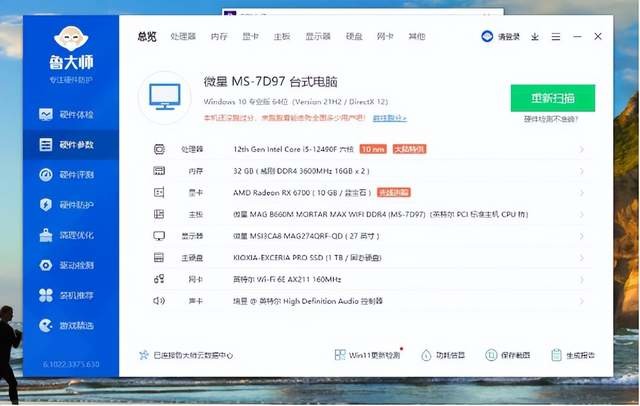Click the download arrow icon in title bar
Image resolution: width=640 pixels, height=406 pixels.
tap(535, 37)
